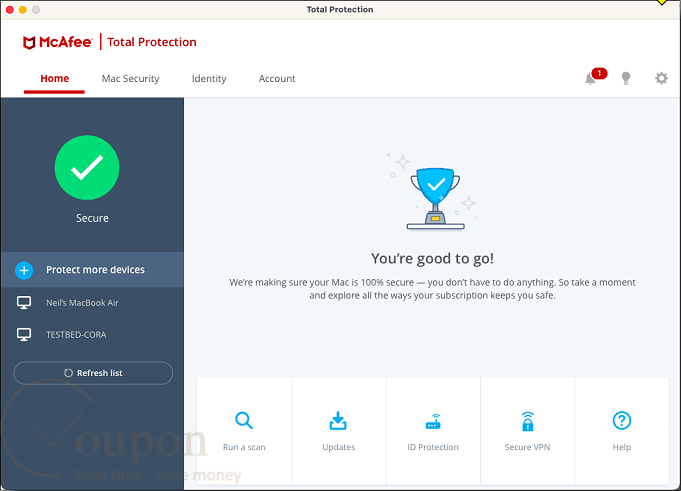
Task: Click the ID Protection label
Action: 433,447
